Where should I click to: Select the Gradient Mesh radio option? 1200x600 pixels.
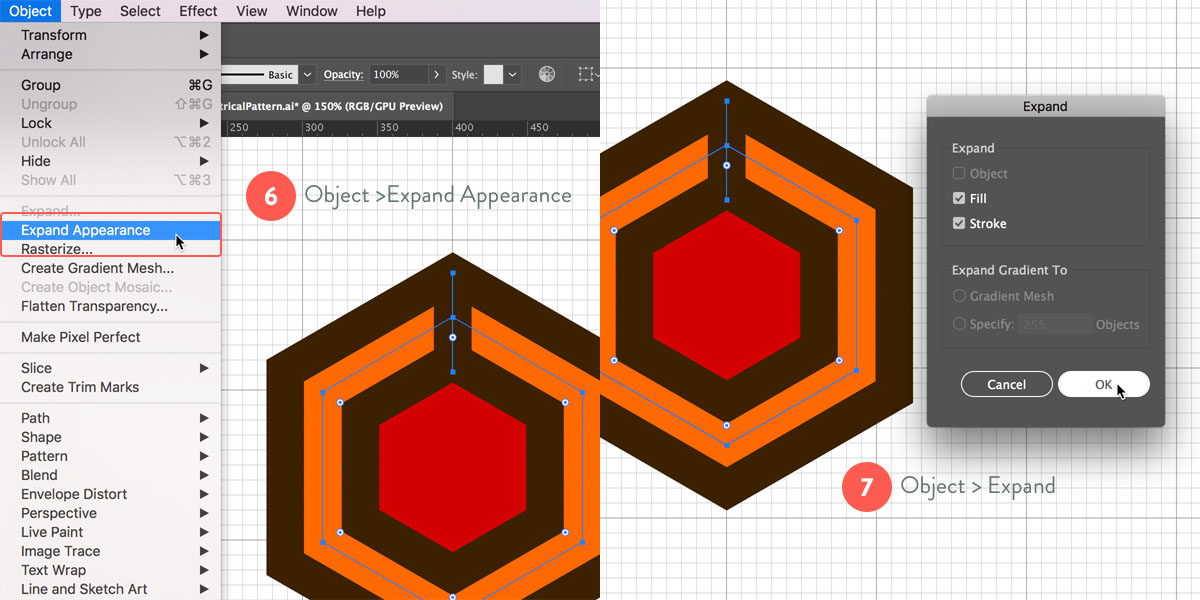(960, 296)
